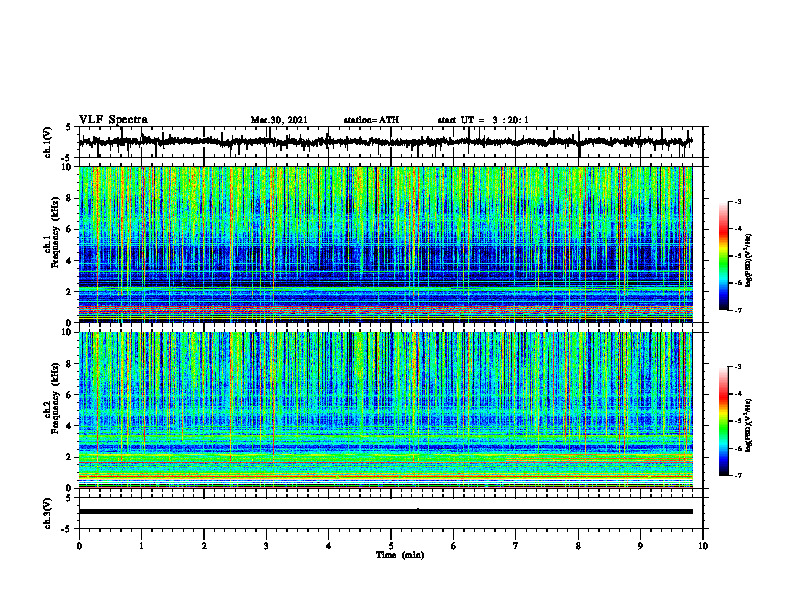Click the ch.1 "Frequency (kHz)" axis label

(x=55, y=233)
